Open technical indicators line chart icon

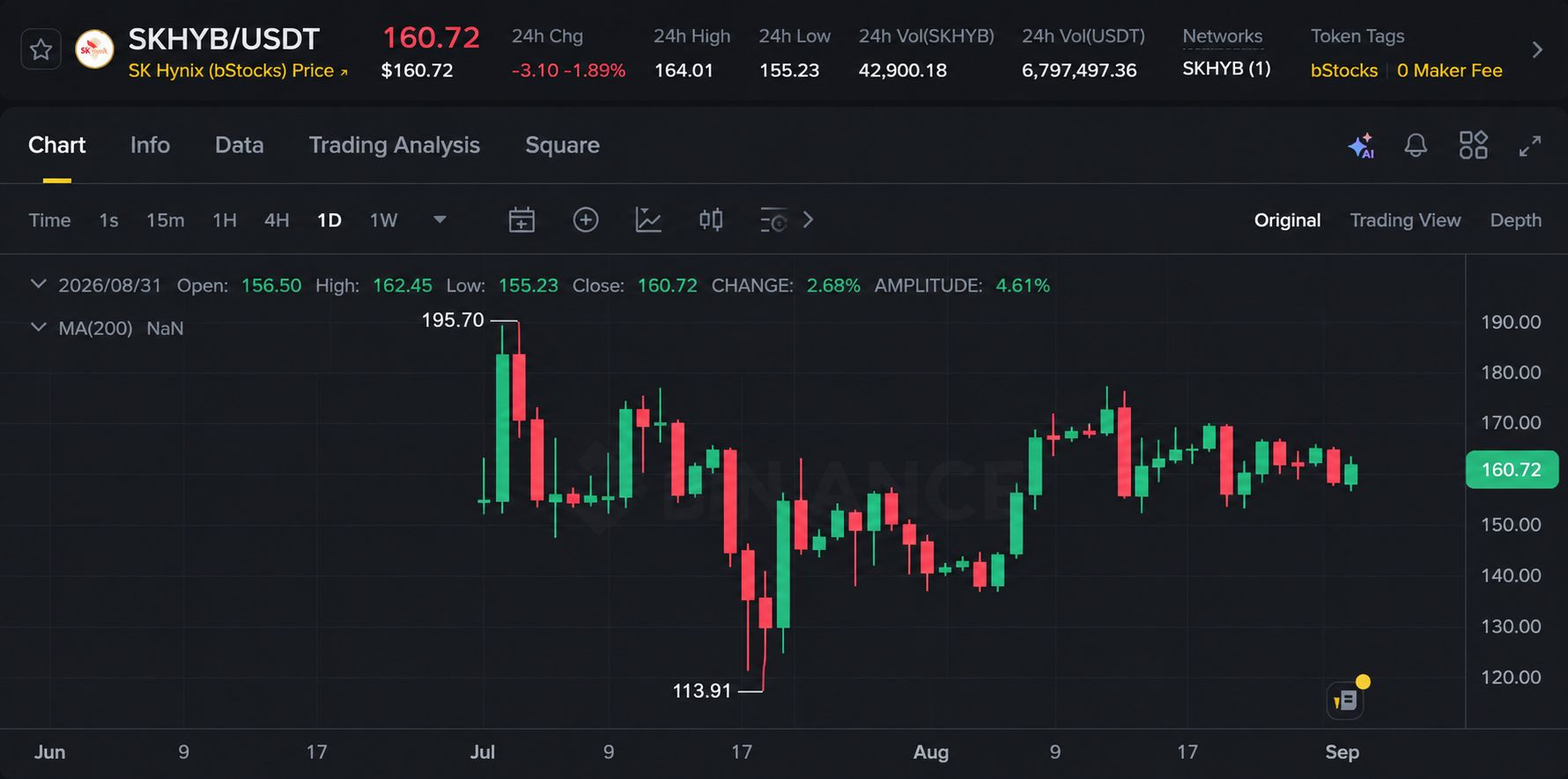coord(648,219)
